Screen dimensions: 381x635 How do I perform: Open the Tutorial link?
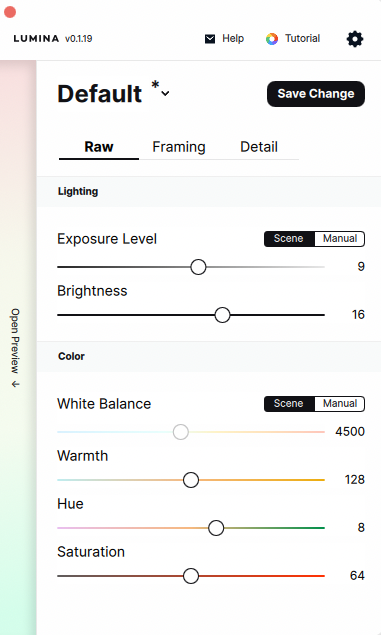click(x=302, y=38)
